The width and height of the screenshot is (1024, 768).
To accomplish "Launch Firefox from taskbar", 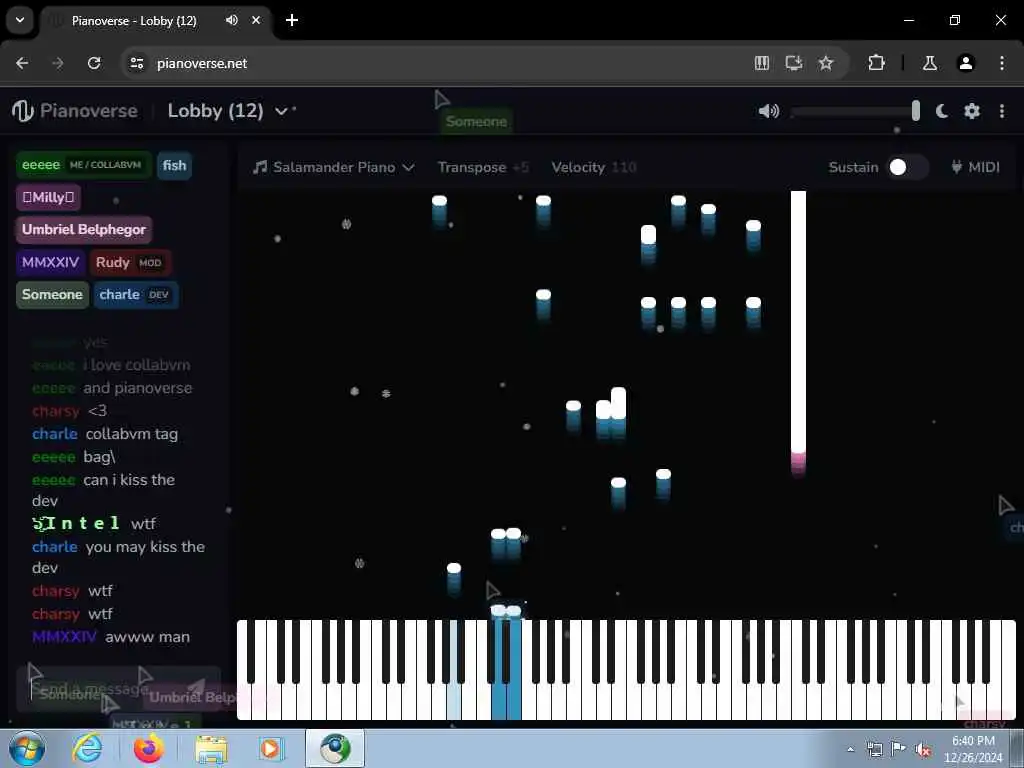I will click(x=149, y=748).
